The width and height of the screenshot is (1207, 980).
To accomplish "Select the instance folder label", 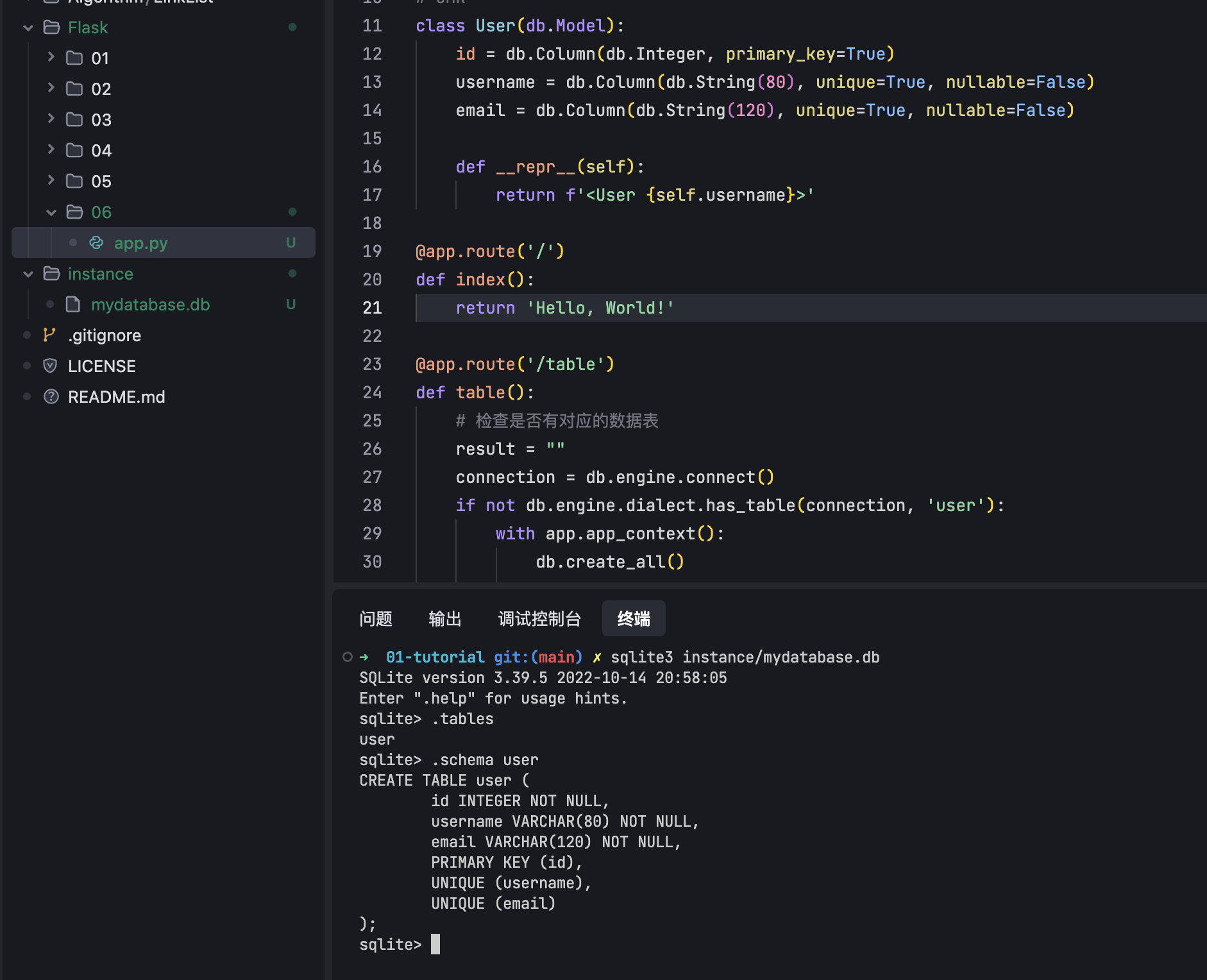I will pyautogui.click(x=101, y=274).
